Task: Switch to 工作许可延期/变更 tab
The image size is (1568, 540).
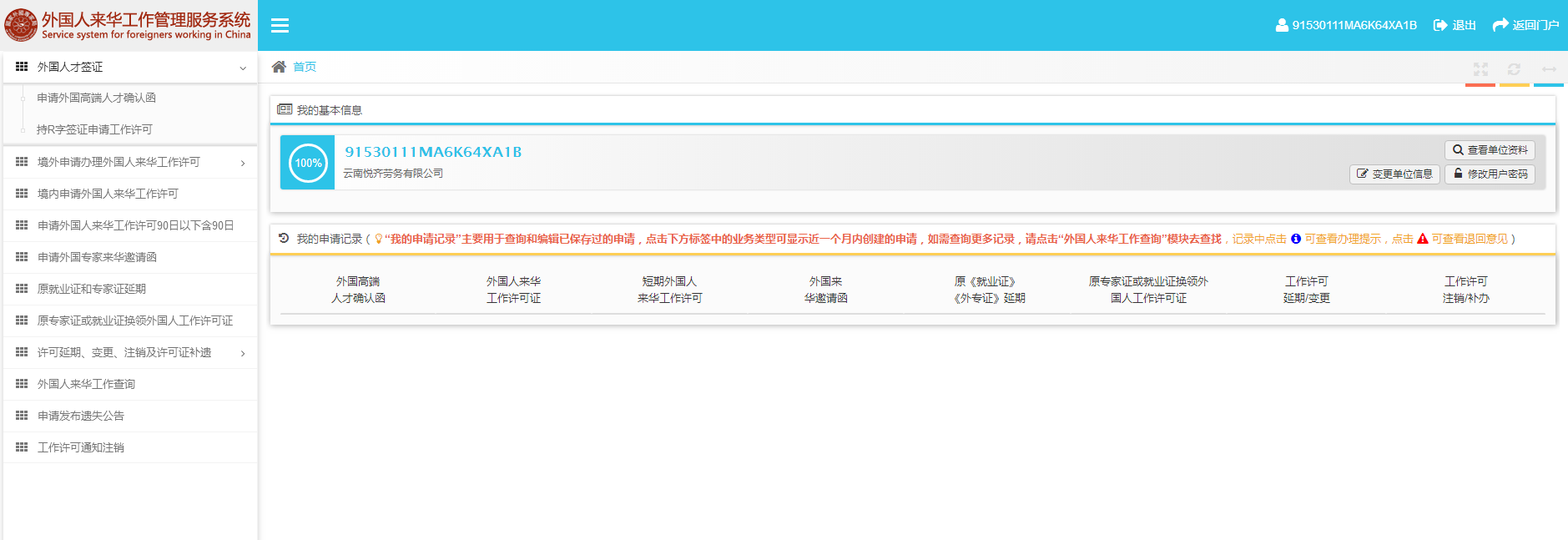Action: click(1306, 290)
